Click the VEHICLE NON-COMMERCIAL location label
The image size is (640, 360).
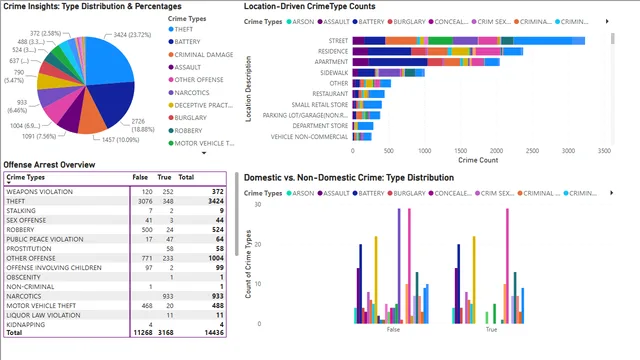point(309,137)
